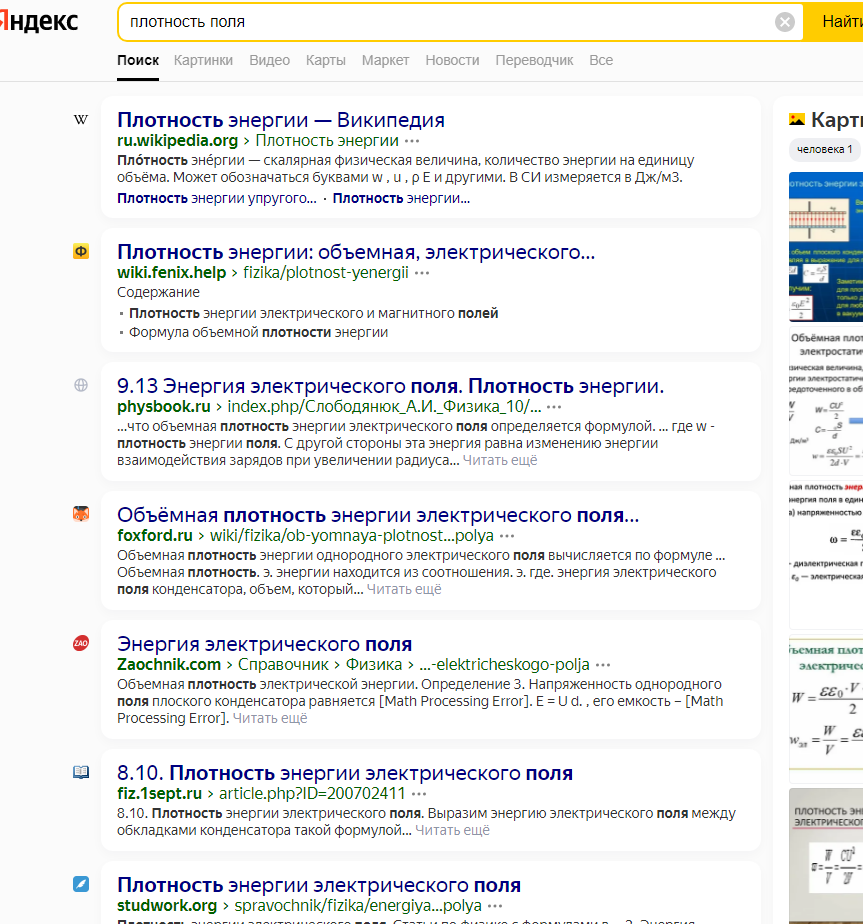The height and width of the screenshot is (924, 863).
Task: Switch to the Маркет tab
Action: pyautogui.click(x=386, y=60)
